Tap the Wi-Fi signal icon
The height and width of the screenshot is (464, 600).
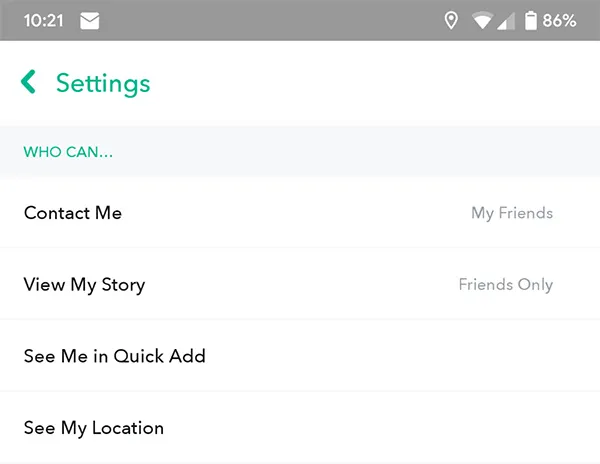[483, 21]
